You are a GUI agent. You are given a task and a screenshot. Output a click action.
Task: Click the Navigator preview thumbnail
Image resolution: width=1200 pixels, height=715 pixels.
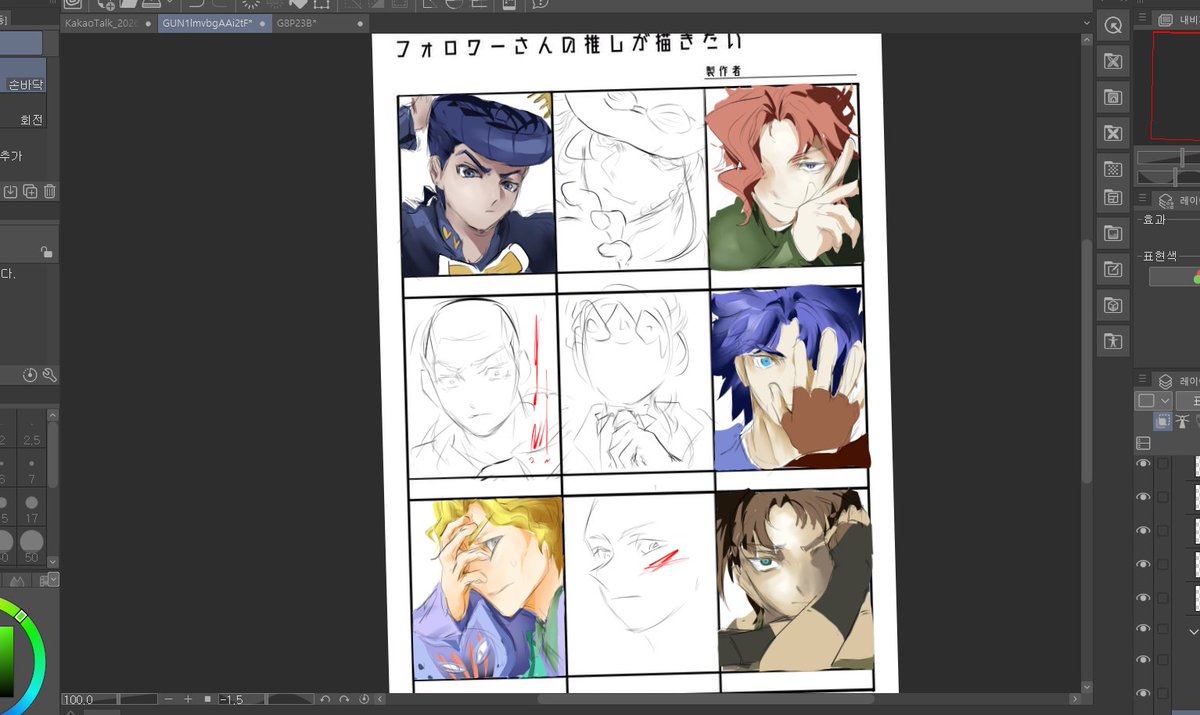[x=1176, y=85]
